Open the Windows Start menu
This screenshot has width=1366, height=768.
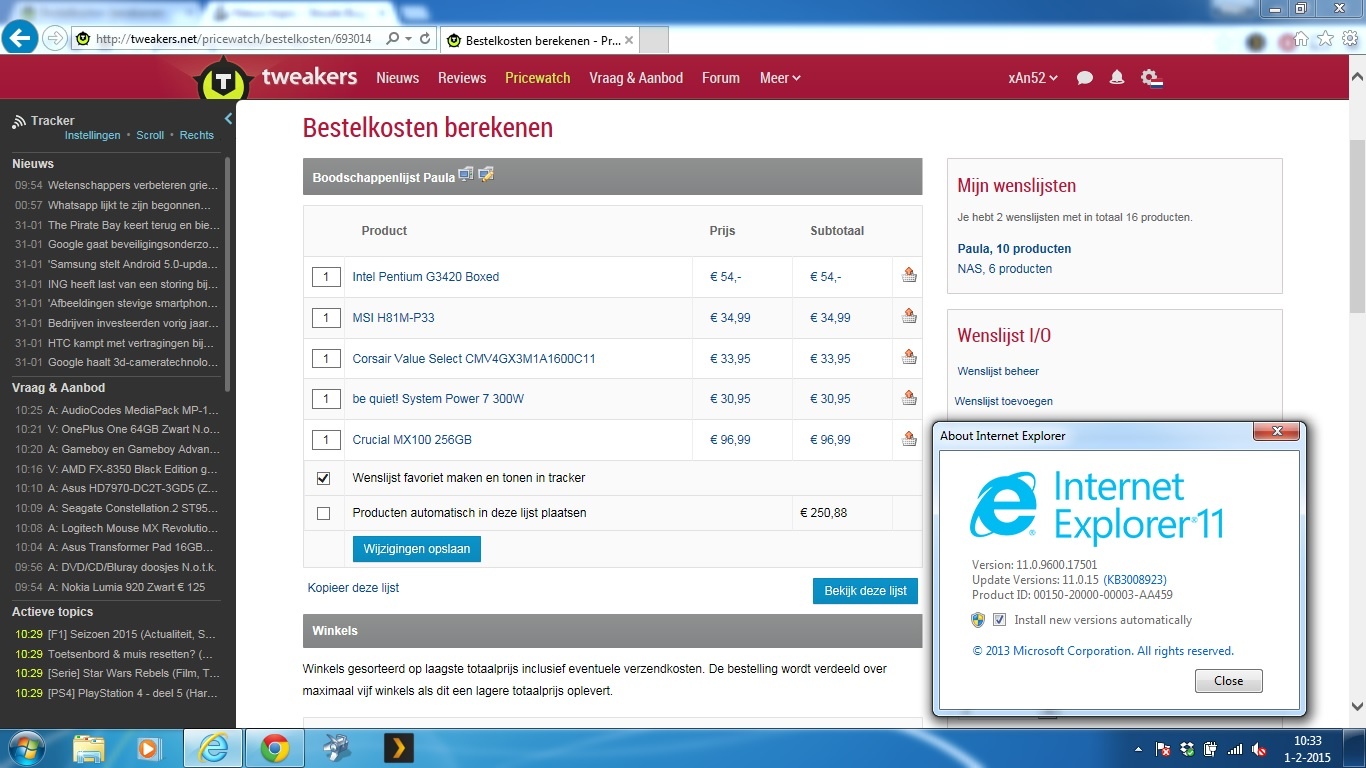point(25,748)
